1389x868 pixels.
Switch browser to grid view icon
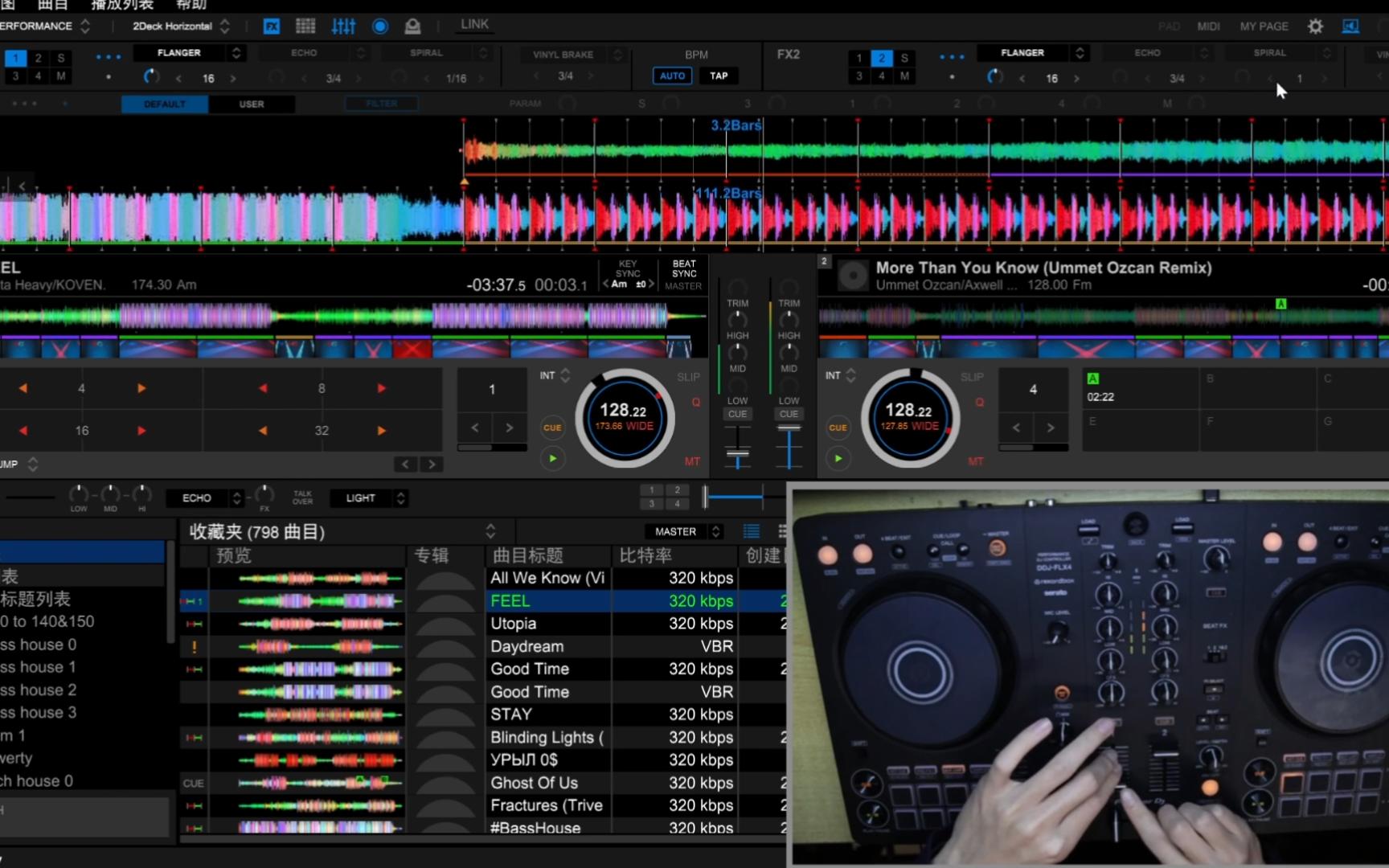[x=782, y=531]
